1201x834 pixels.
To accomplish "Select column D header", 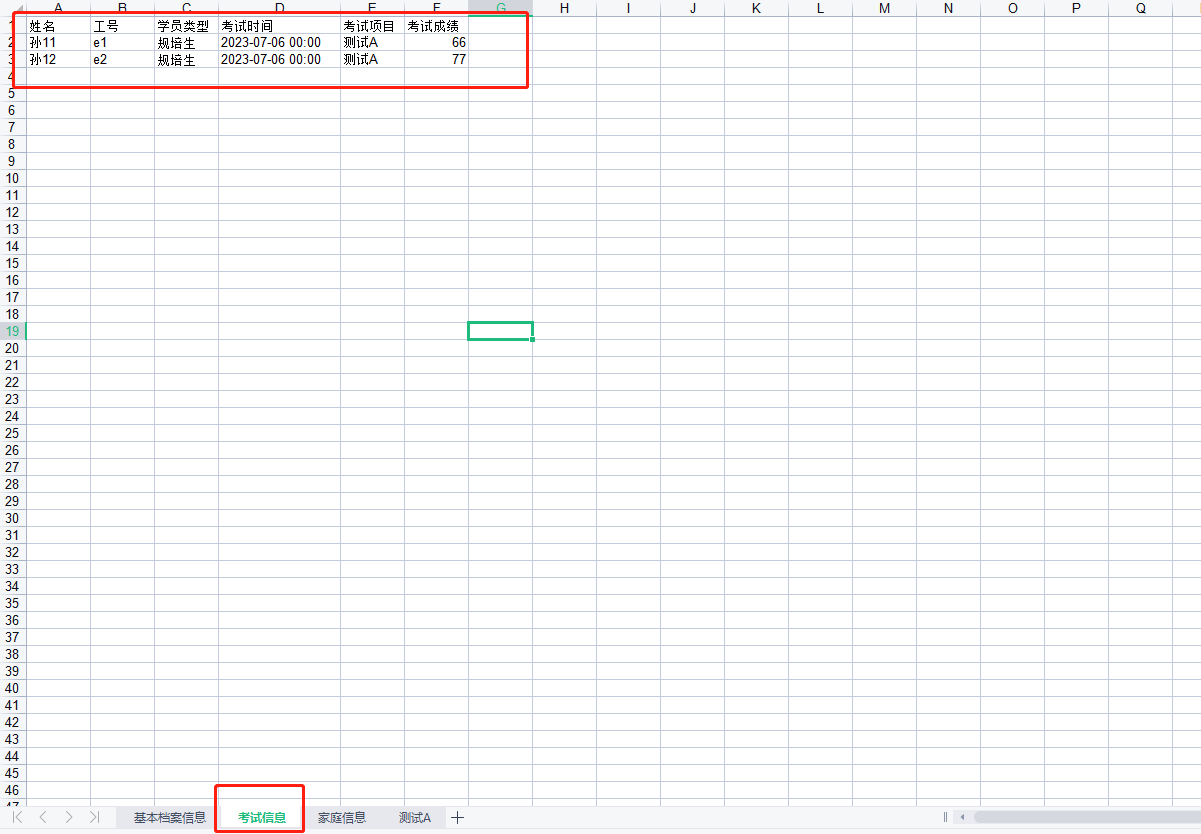I will 279,8.
